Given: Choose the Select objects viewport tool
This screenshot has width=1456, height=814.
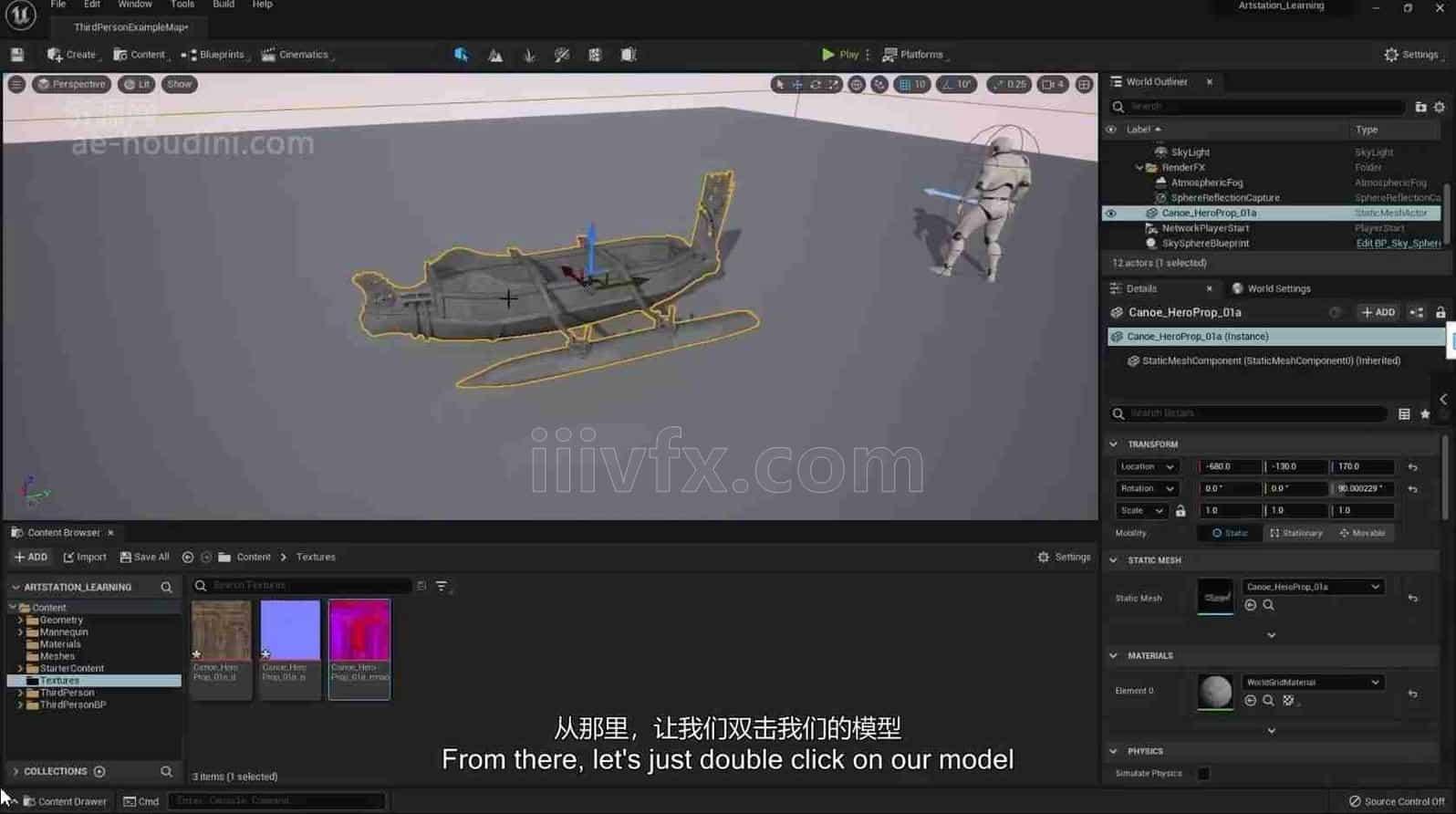Looking at the screenshot, I should point(778,84).
